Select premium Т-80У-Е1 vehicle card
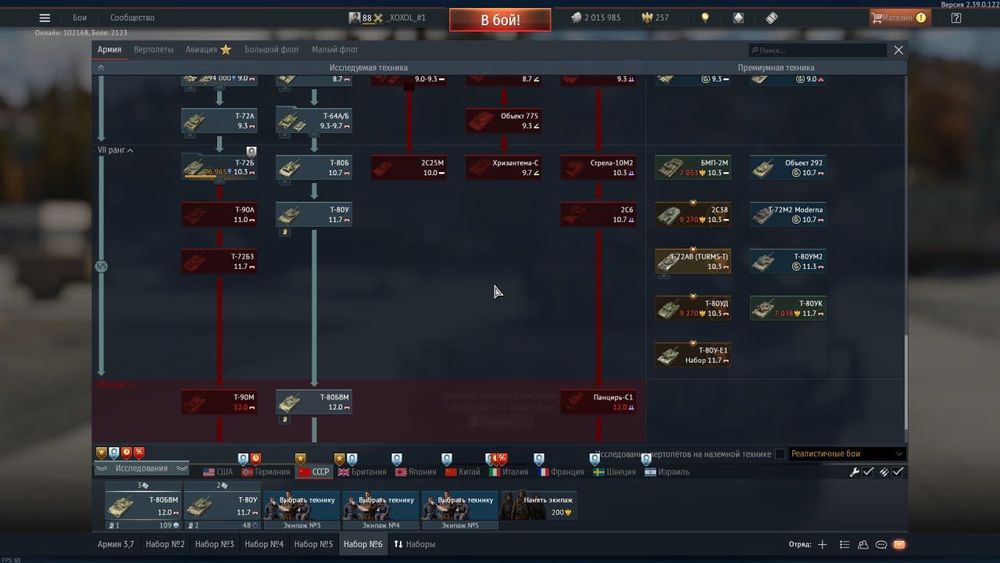1000x563 pixels. (693, 355)
